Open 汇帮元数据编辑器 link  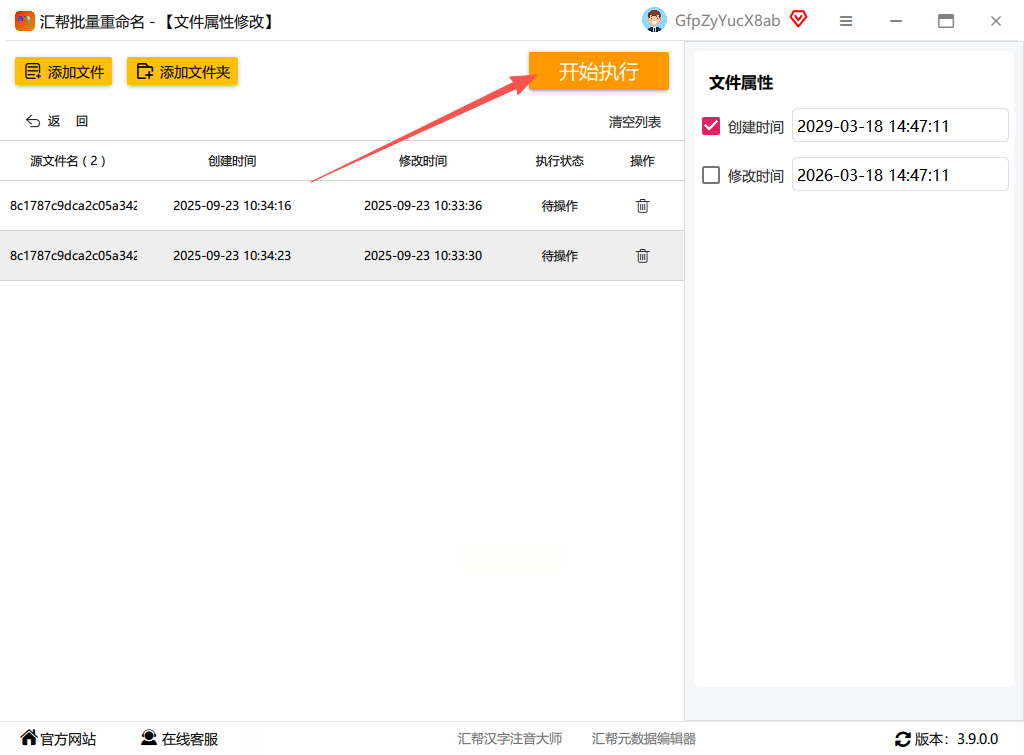pos(644,739)
